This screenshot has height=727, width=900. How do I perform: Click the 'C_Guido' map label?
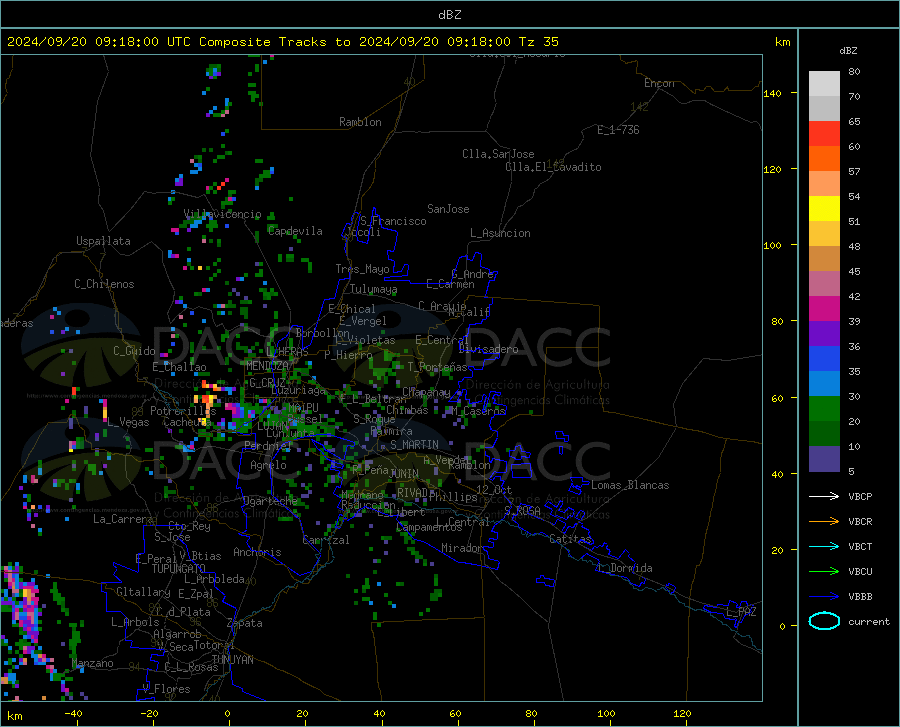click(134, 351)
